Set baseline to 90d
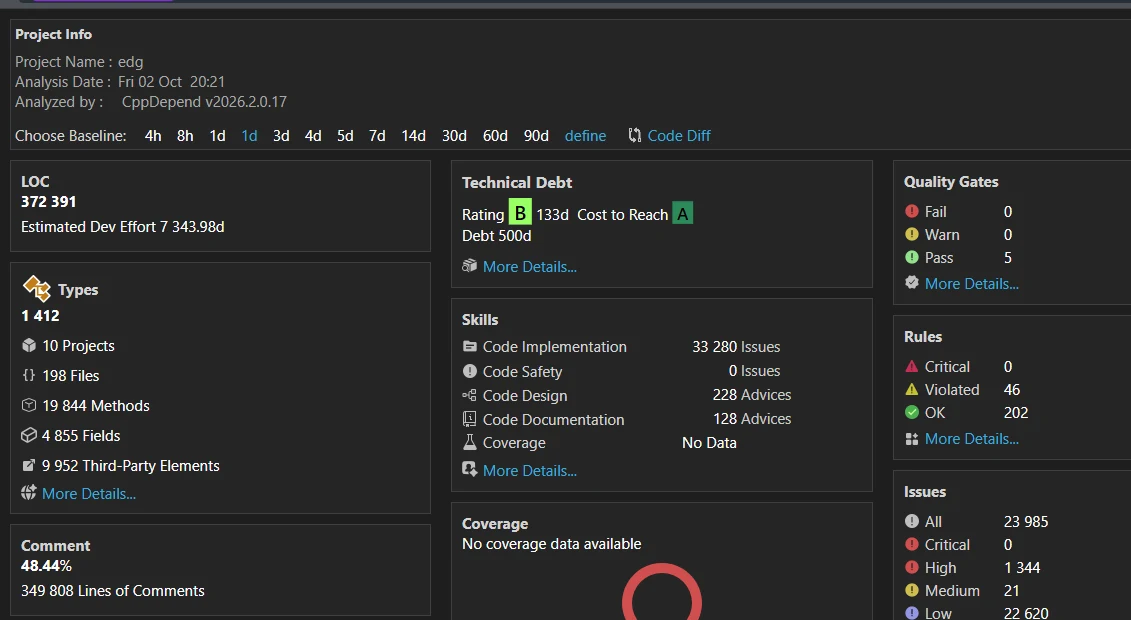This screenshot has height=620, width=1131. click(x=537, y=136)
